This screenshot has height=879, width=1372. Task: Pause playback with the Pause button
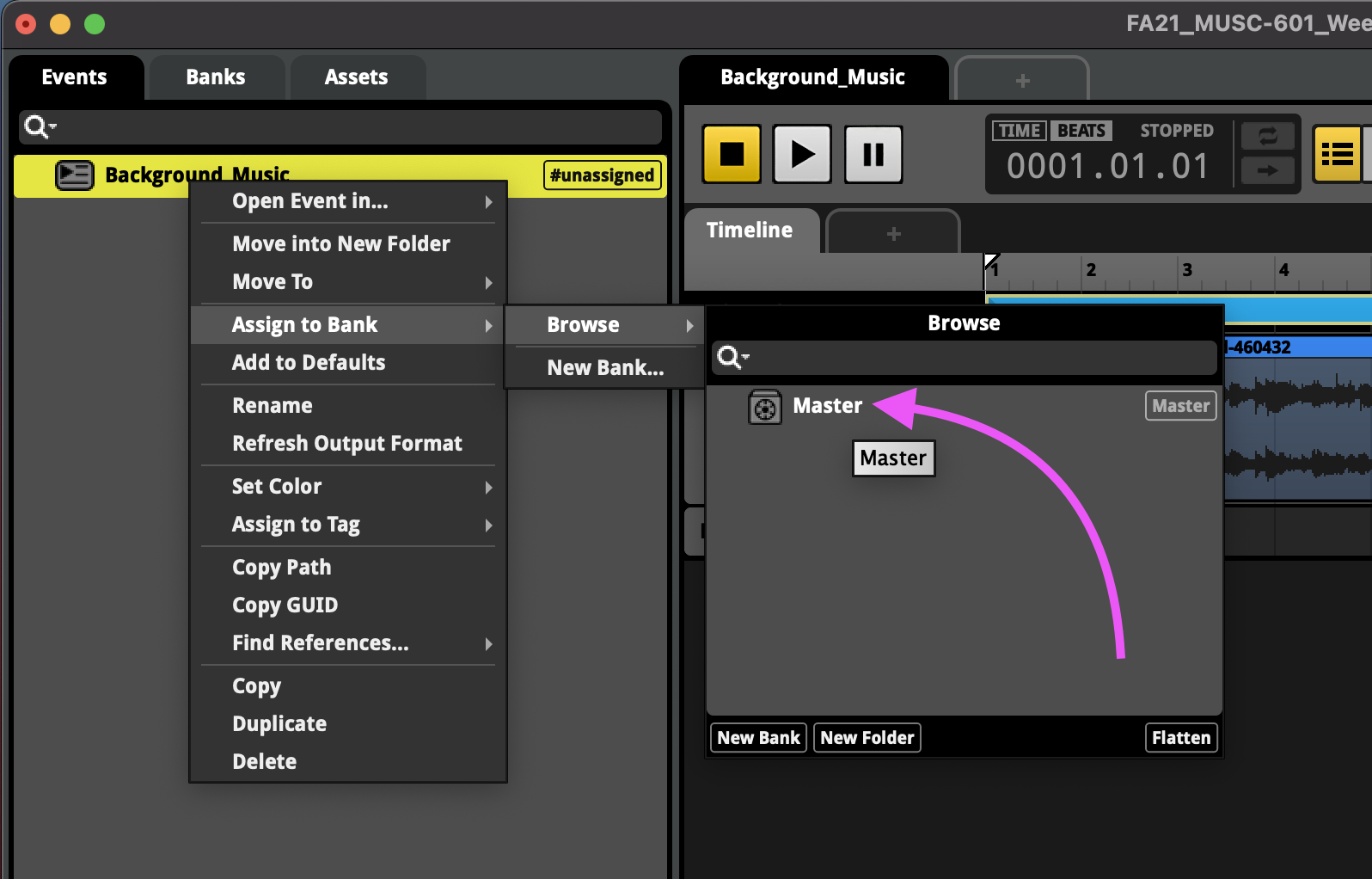[x=873, y=155]
